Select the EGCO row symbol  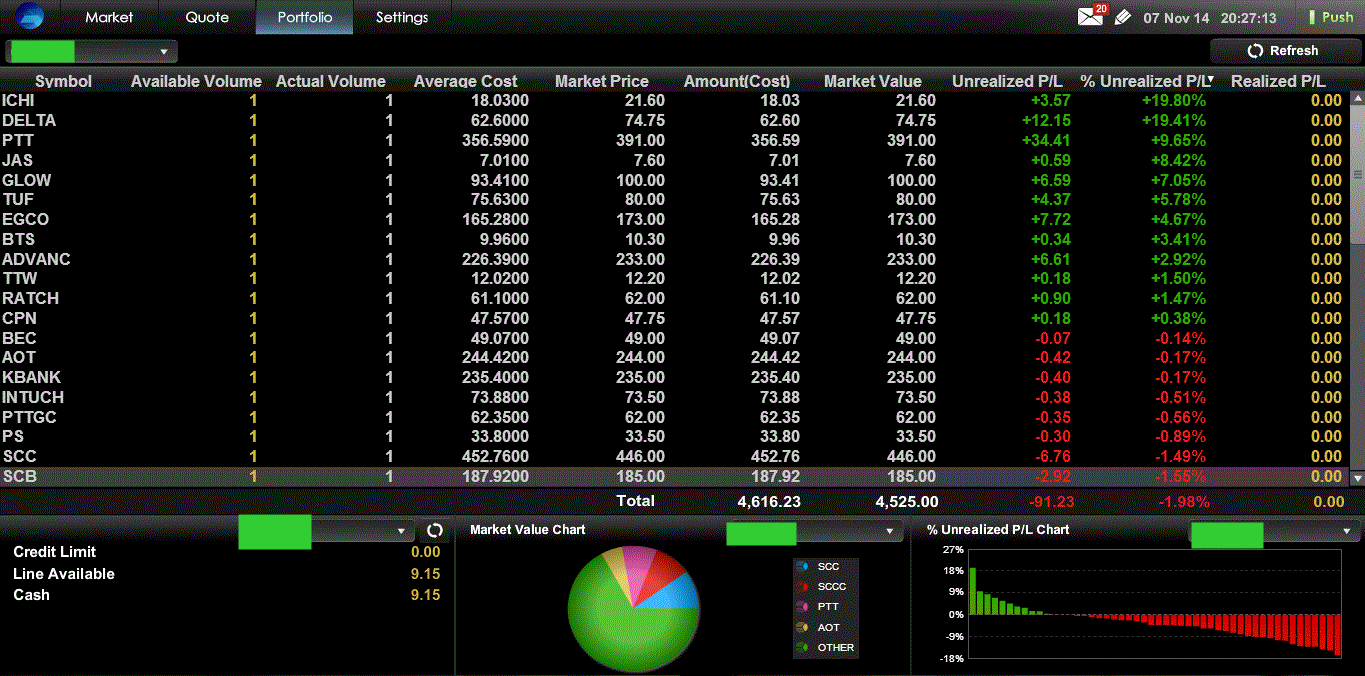point(26,219)
